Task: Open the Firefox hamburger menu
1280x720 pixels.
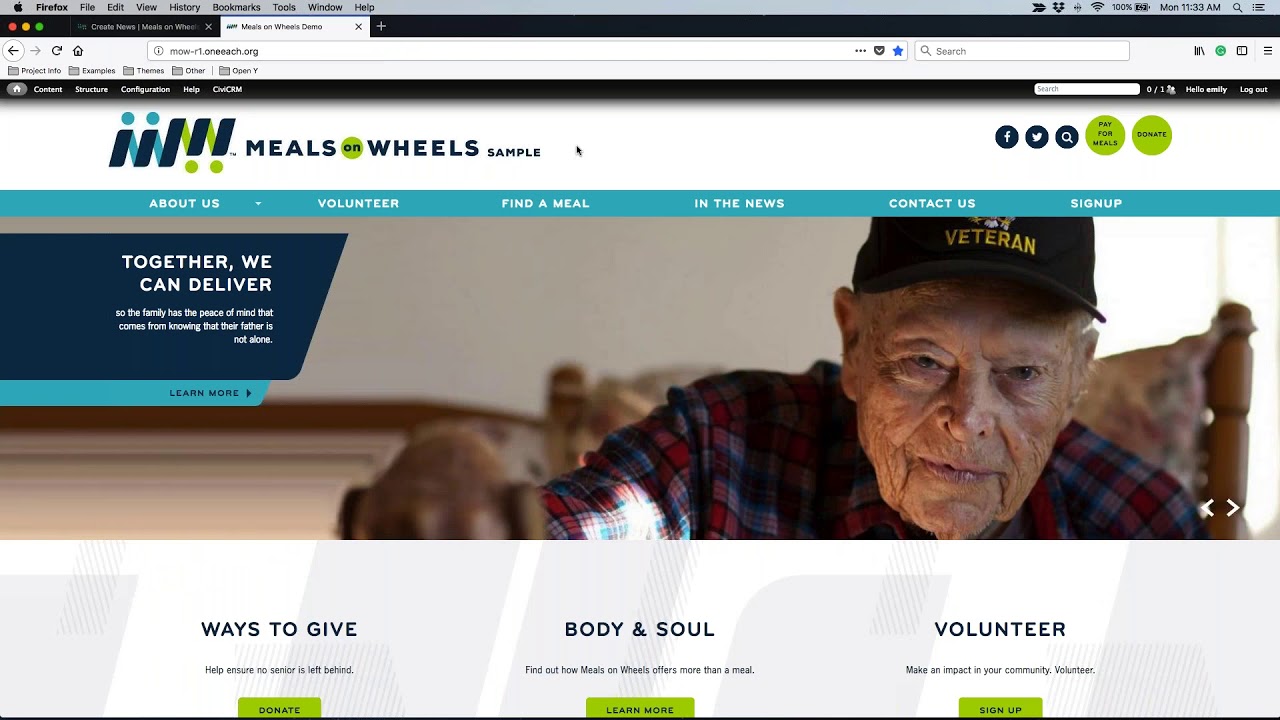Action: tap(1267, 51)
